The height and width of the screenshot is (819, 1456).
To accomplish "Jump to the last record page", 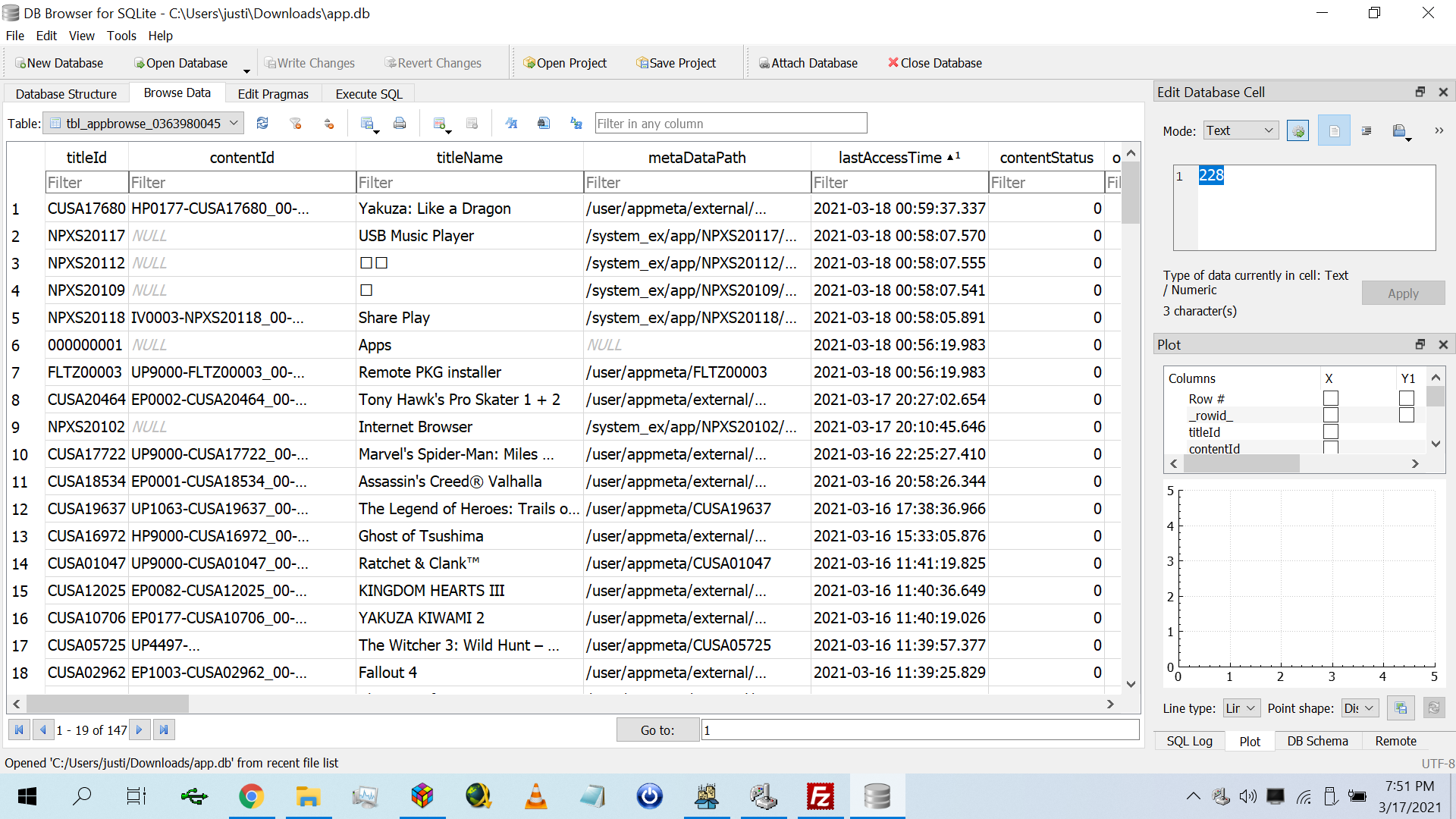I will [x=164, y=730].
